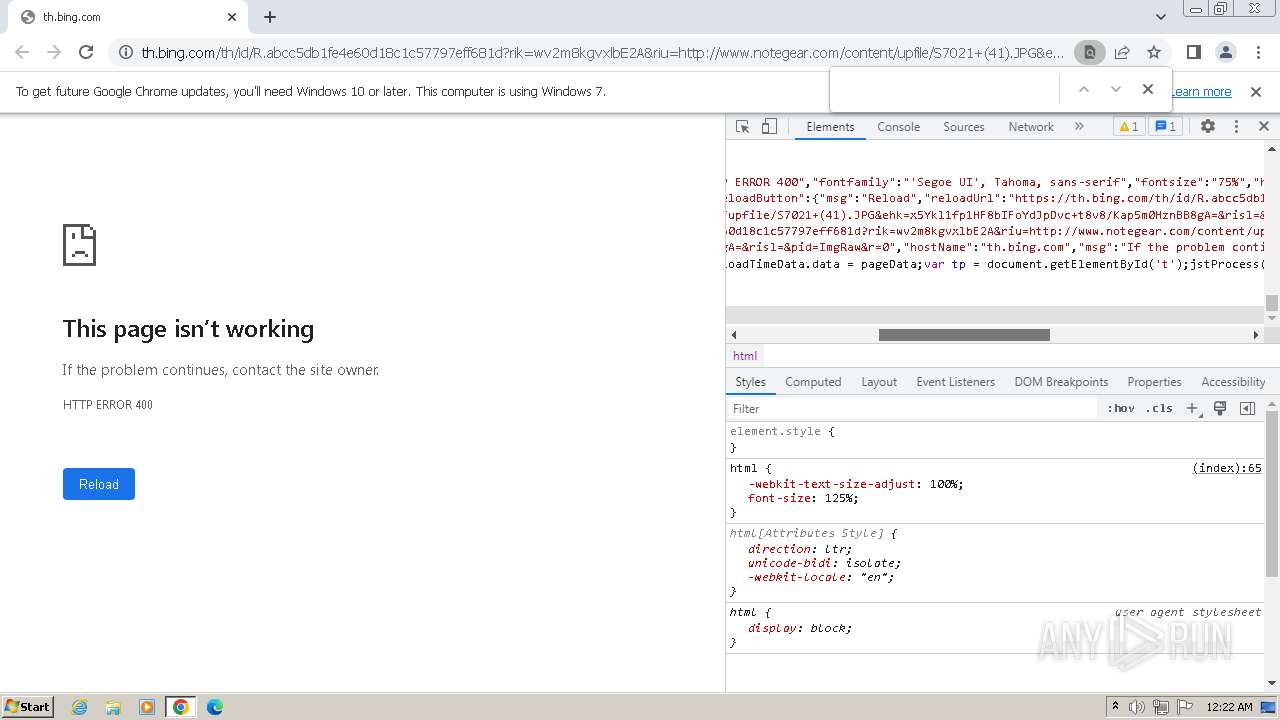Viewport: 1280px width, 720px height.
Task: Reload page with toolbar refresh icon
Action: (x=86, y=53)
